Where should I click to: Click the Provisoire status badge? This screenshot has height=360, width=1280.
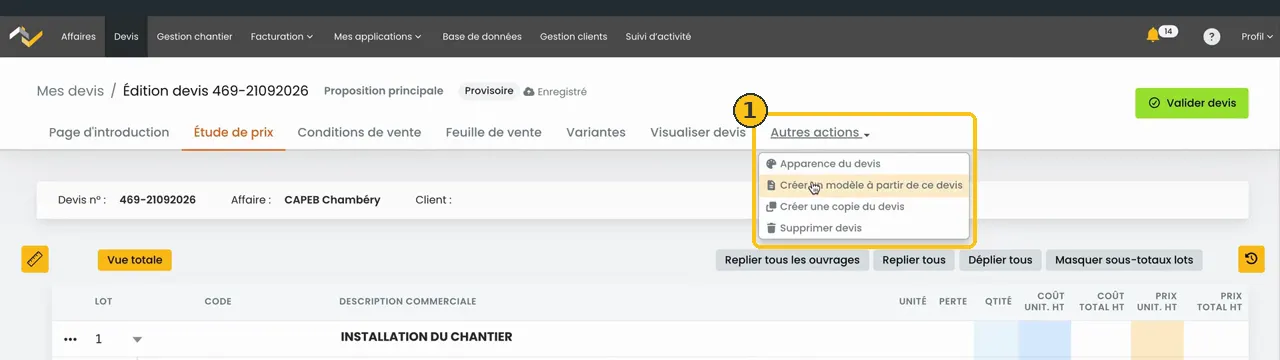coord(490,91)
